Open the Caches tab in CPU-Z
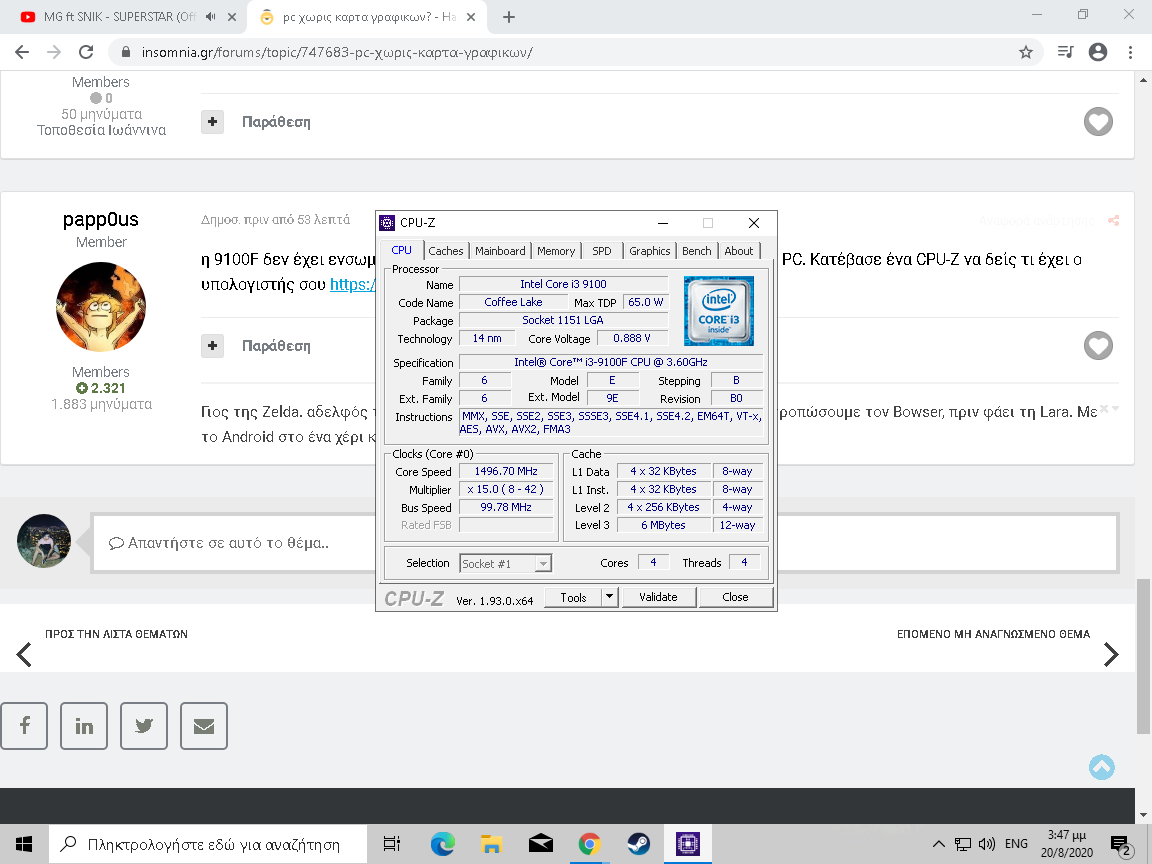 tap(445, 251)
